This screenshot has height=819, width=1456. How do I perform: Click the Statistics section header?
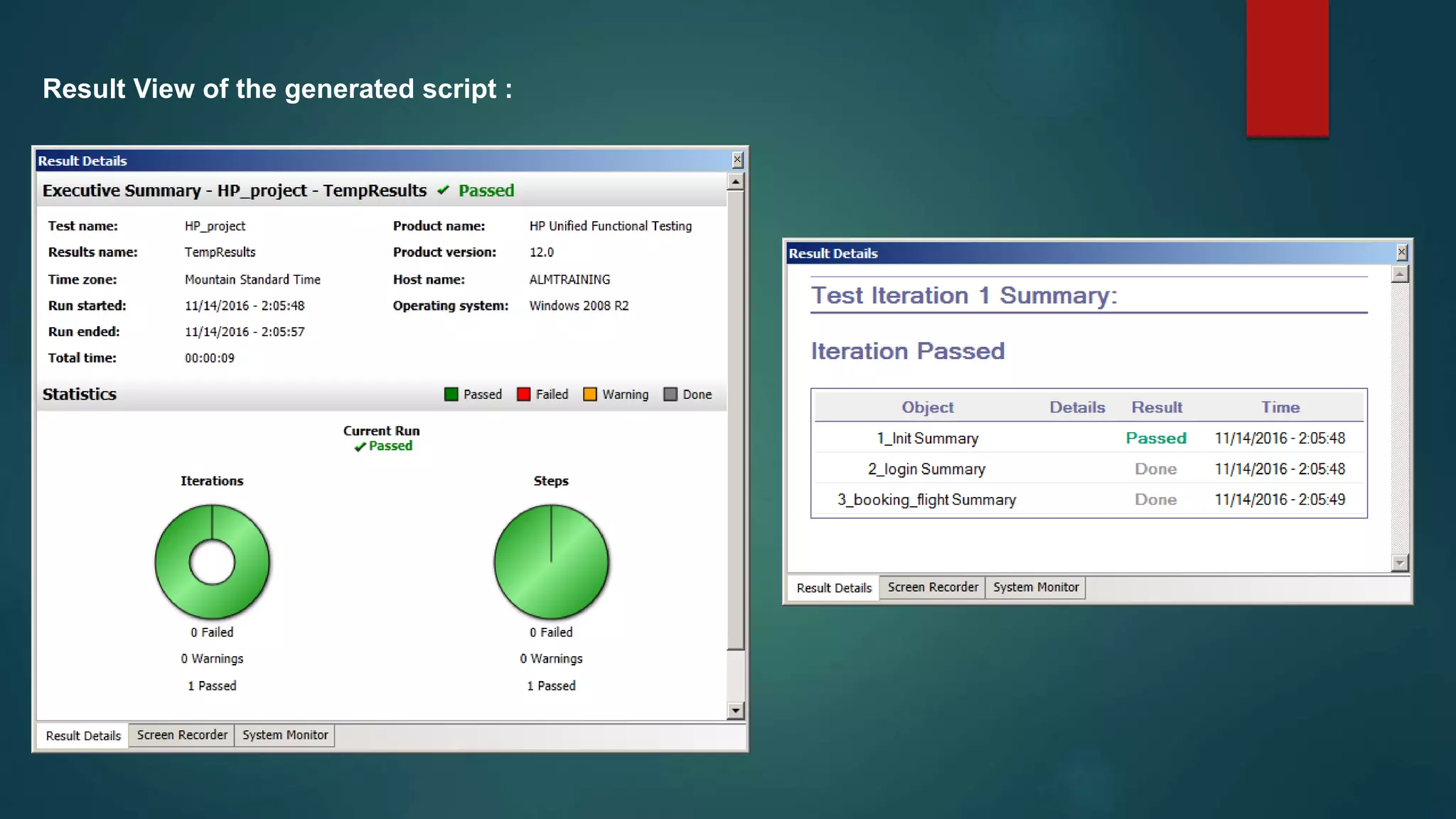tap(80, 395)
